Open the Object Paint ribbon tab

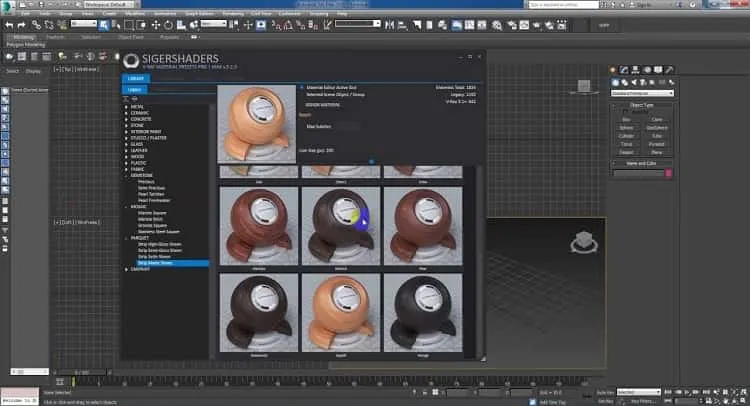tap(131, 37)
